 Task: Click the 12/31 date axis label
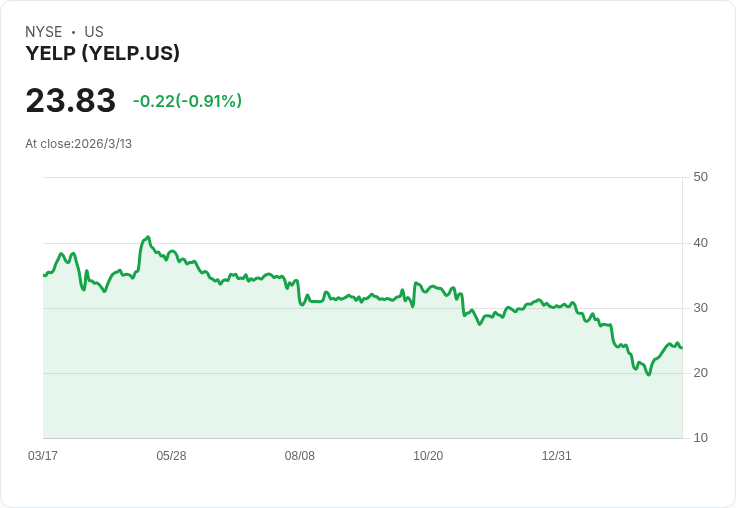coord(556,456)
